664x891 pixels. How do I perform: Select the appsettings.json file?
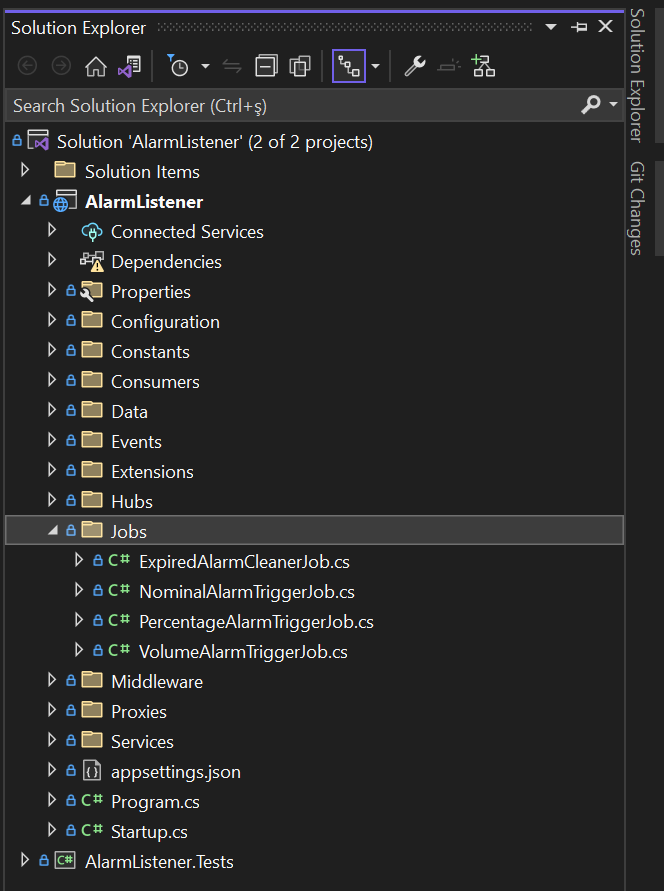click(x=175, y=771)
